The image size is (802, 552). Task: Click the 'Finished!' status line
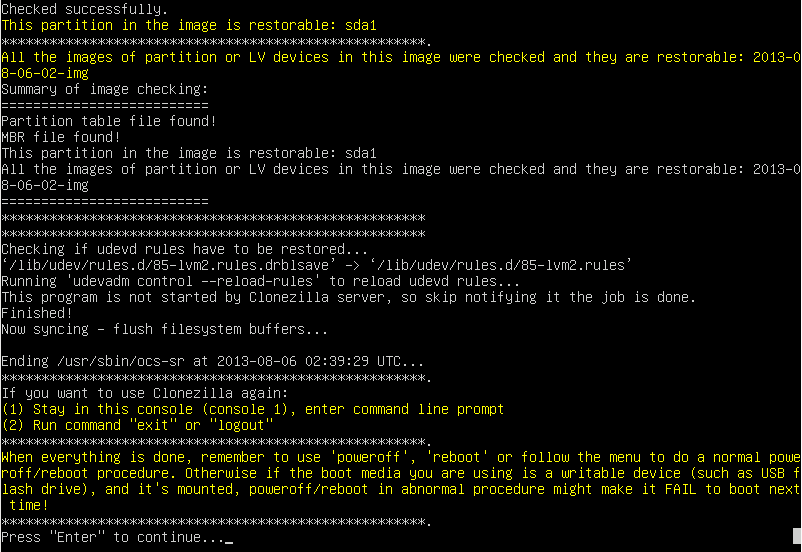coord(37,313)
